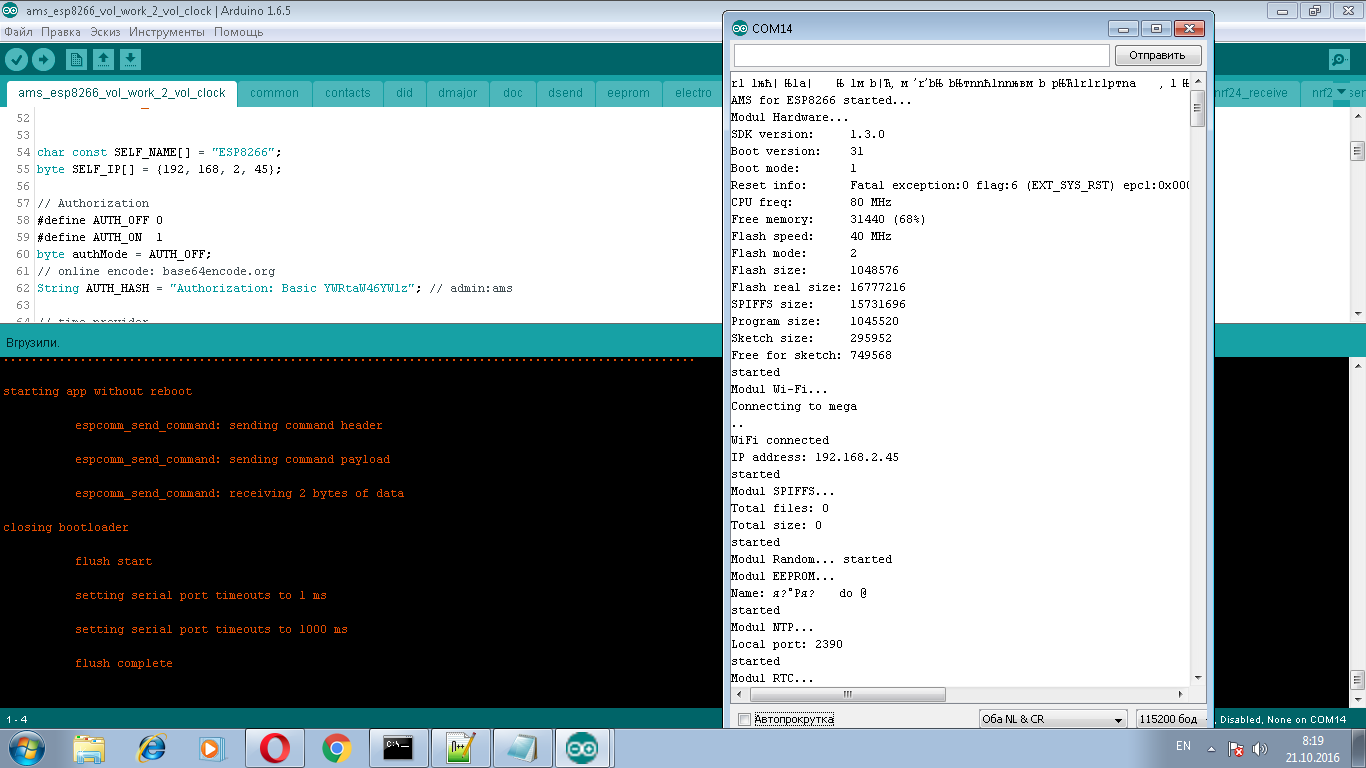Screen dimensions: 1366x768
Task: Upload the sketch using the arrow icon
Action: click(43, 59)
